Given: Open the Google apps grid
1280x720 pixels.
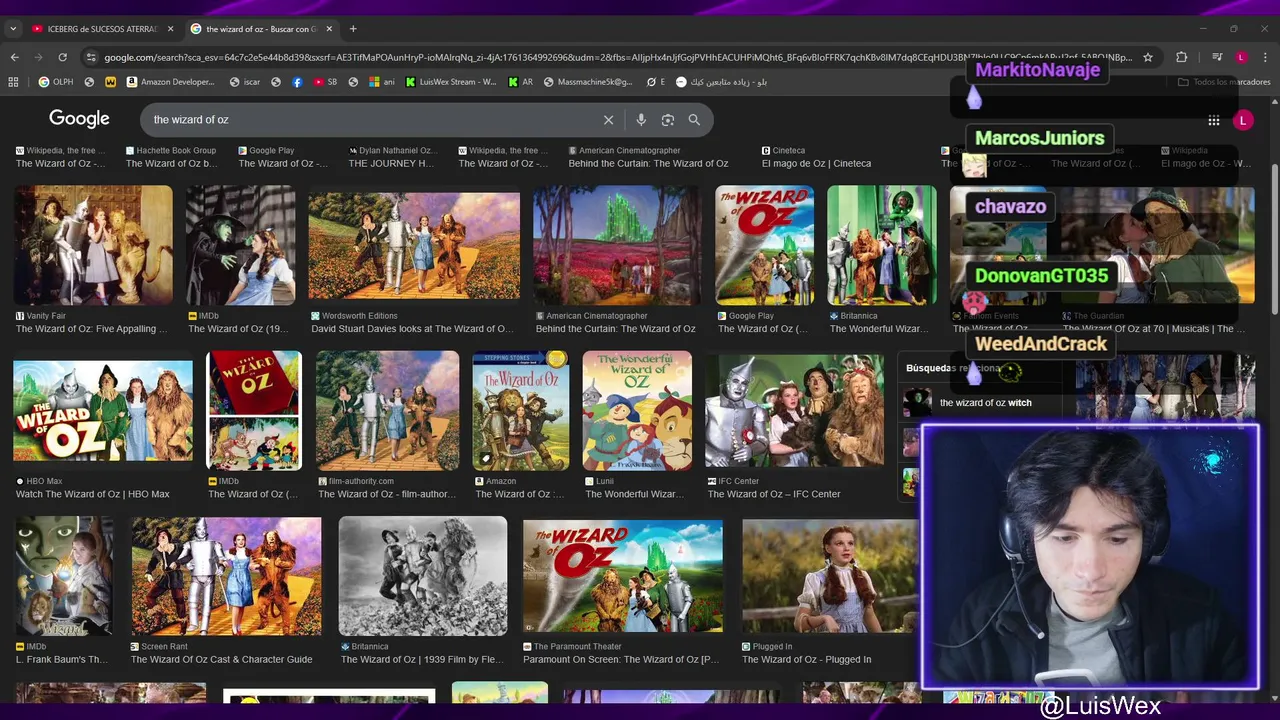Looking at the screenshot, I should point(1214,120).
